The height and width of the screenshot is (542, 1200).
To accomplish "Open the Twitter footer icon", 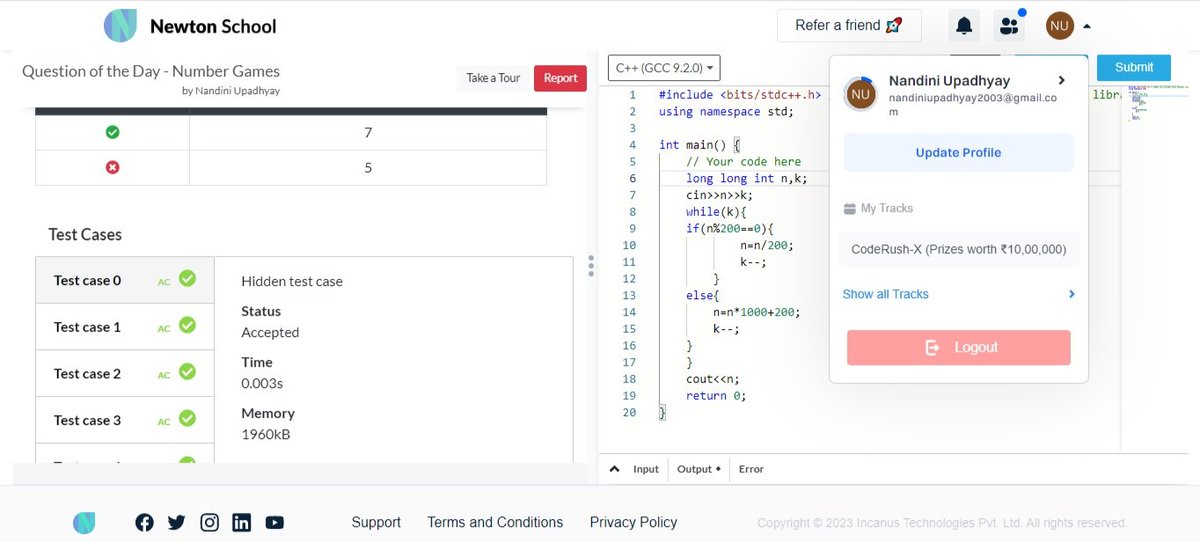I will tap(177, 522).
